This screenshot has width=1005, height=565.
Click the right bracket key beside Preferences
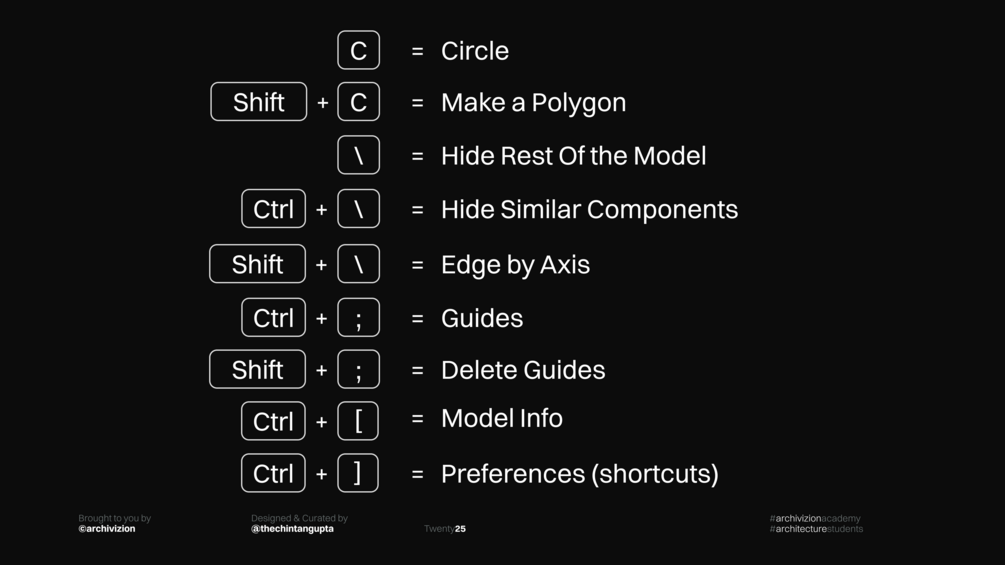click(x=358, y=473)
